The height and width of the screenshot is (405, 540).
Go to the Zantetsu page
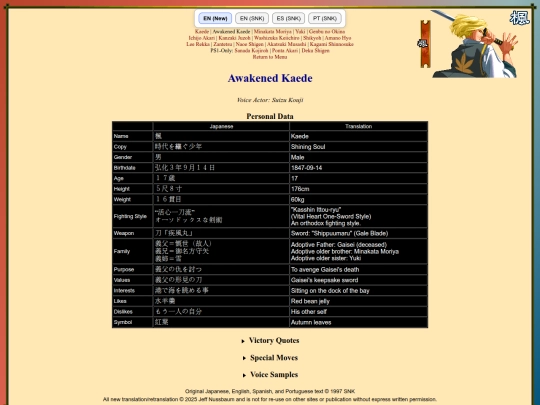click(x=222, y=44)
